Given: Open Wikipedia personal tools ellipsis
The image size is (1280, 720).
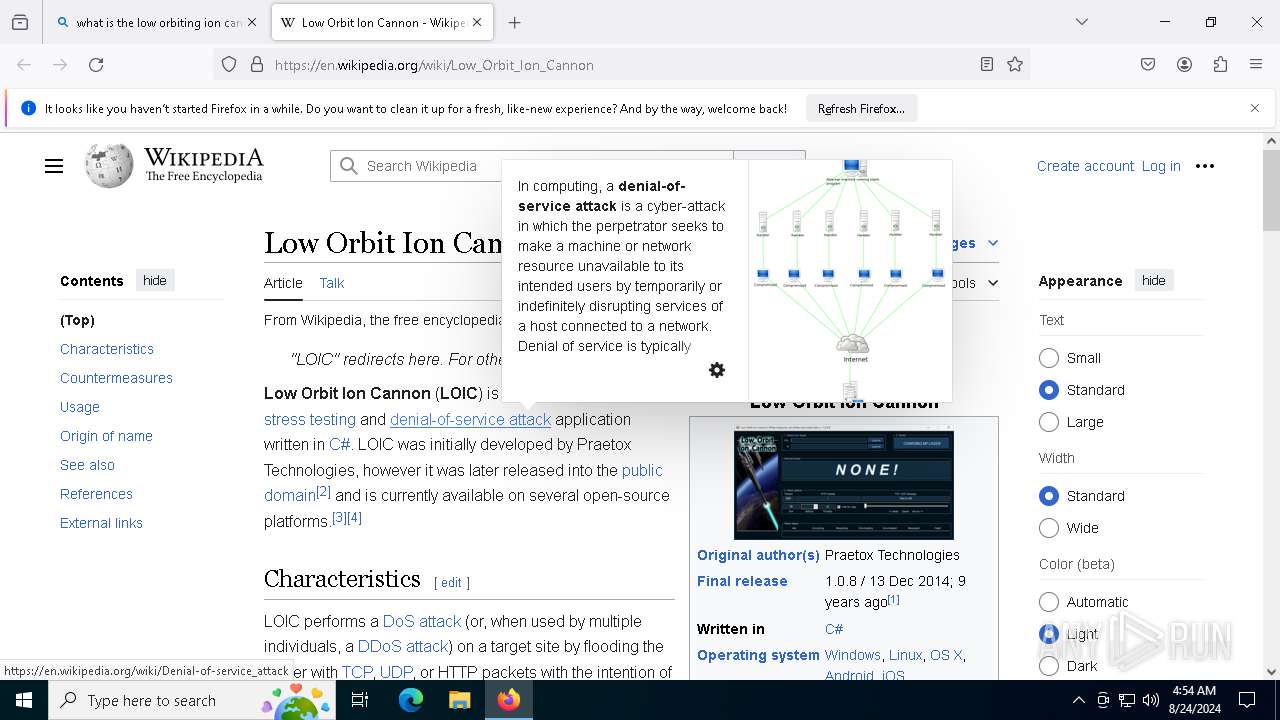Looking at the screenshot, I should click(x=1205, y=166).
